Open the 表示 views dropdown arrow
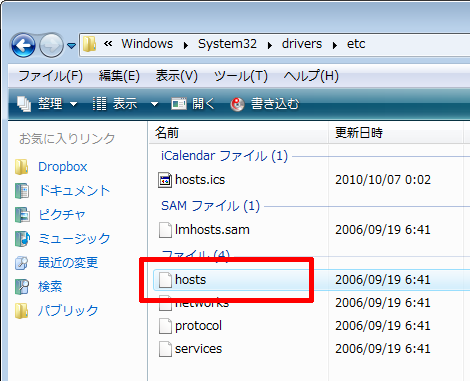Image resolution: width=470 pixels, height=381 pixels. pos(154,104)
